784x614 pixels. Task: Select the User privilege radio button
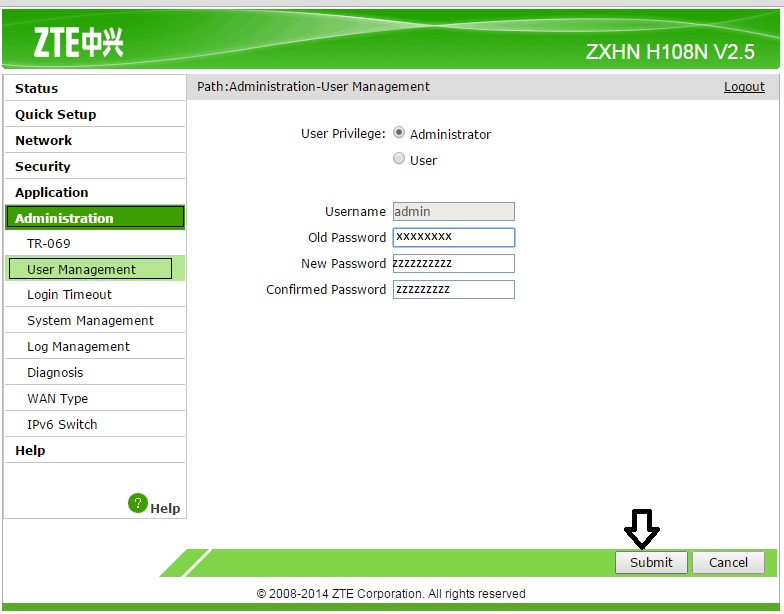coord(398,158)
